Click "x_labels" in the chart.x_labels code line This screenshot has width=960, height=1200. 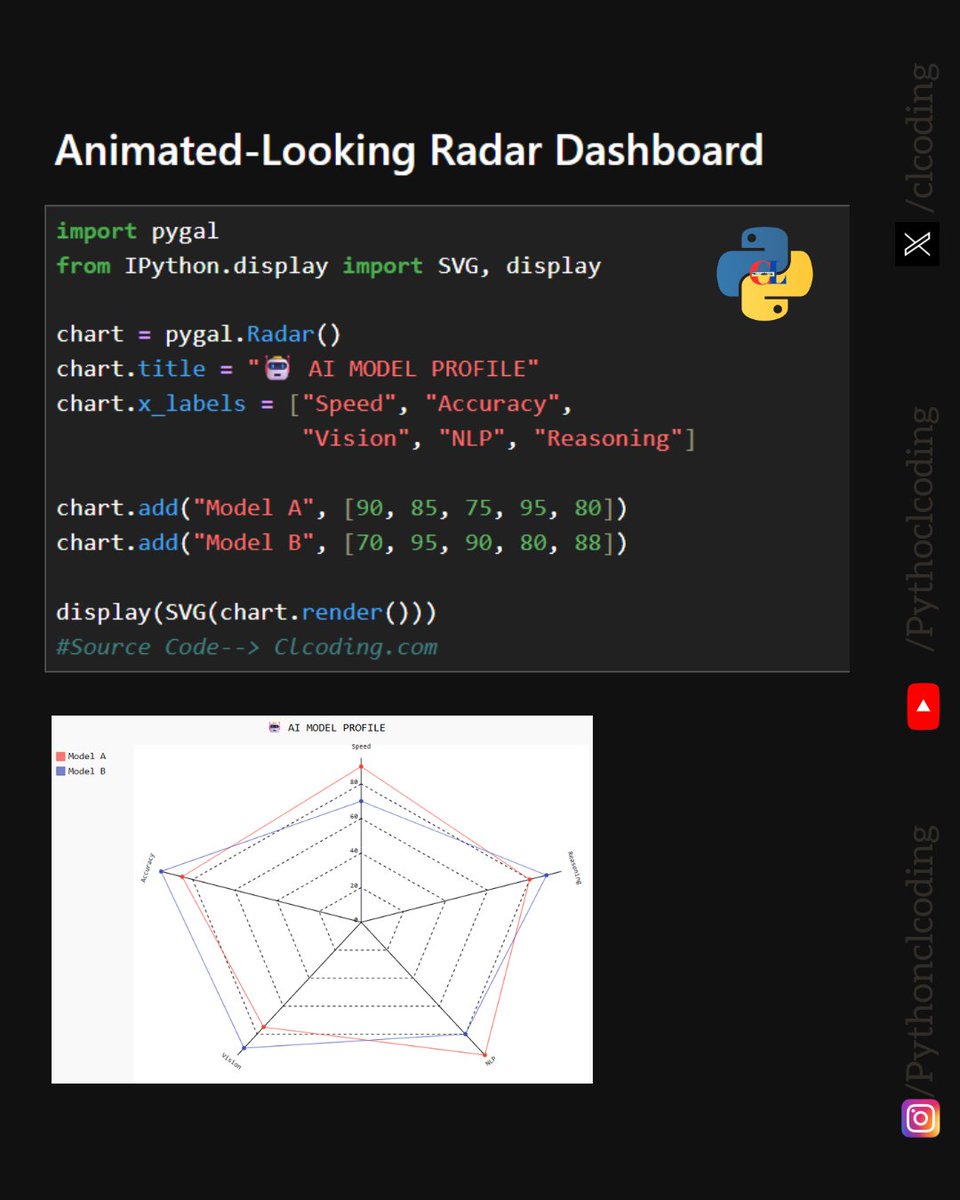point(192,404)
